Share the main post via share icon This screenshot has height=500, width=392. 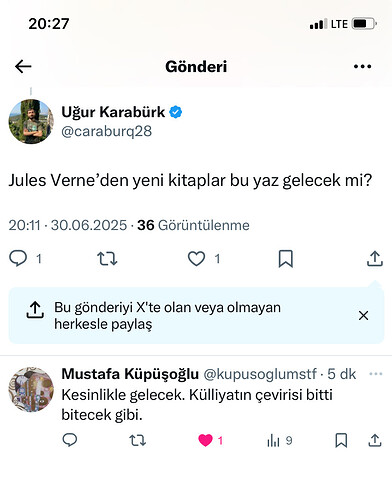(375, 259)
